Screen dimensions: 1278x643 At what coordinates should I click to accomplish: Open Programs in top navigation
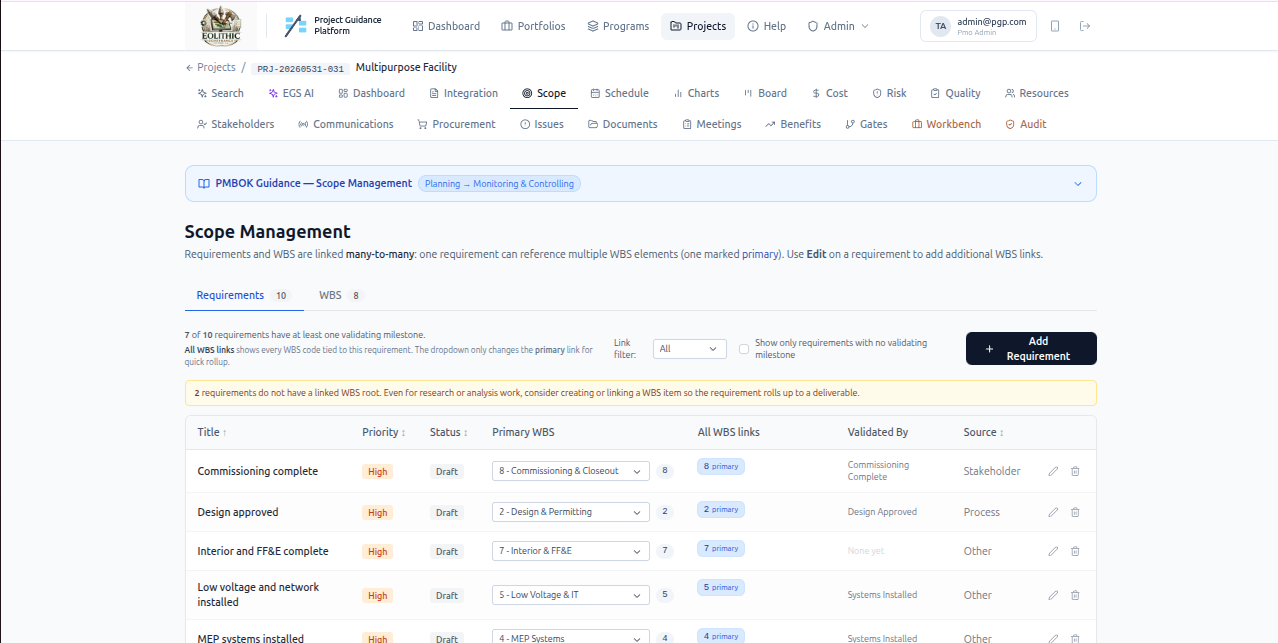(618, 26)
